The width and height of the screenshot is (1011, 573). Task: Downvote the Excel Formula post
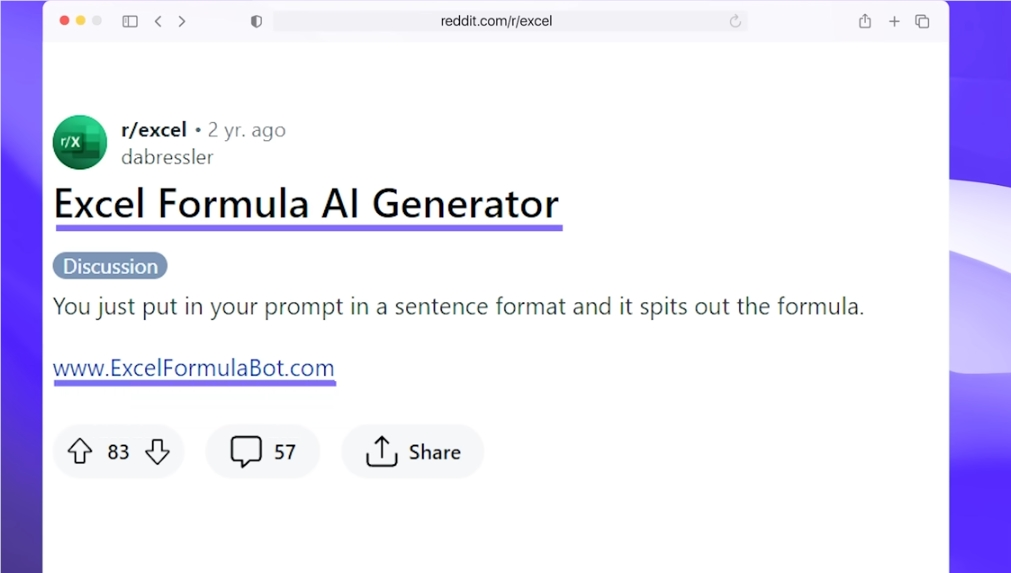tap(157, 451)
